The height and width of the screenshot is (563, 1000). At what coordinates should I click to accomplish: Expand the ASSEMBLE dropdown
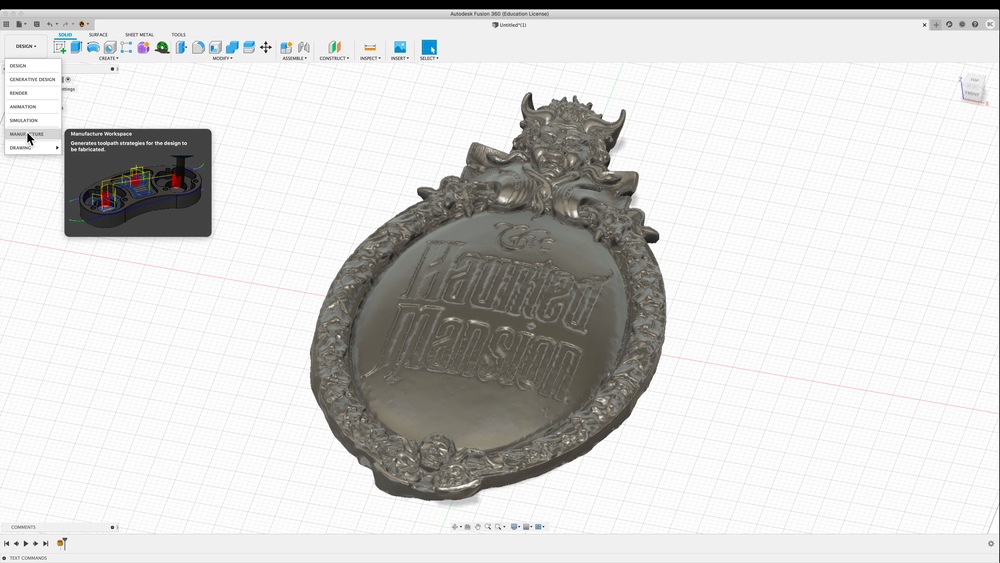coord(295,58)
